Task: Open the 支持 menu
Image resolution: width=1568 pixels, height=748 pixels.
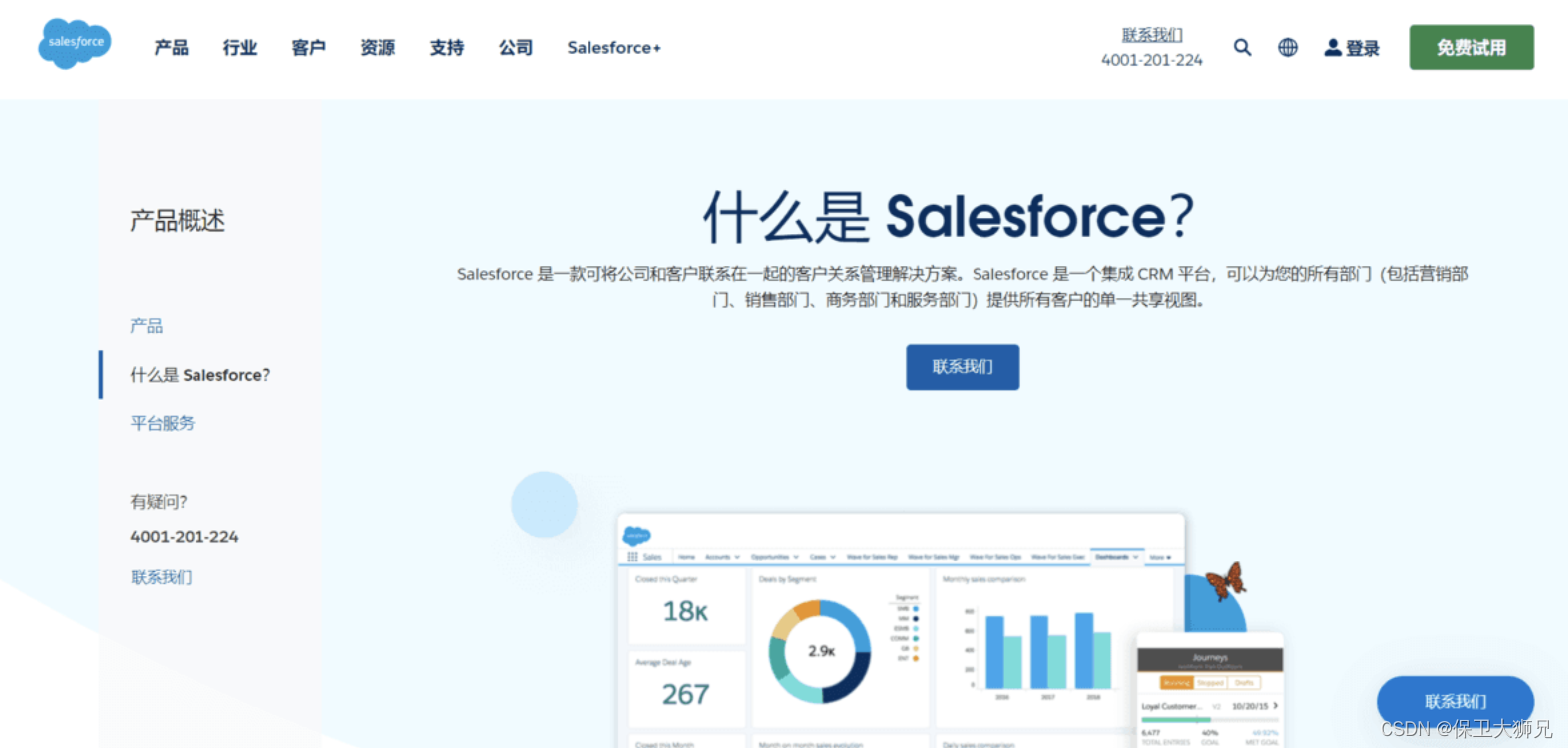Action: [x=447, y=47]
